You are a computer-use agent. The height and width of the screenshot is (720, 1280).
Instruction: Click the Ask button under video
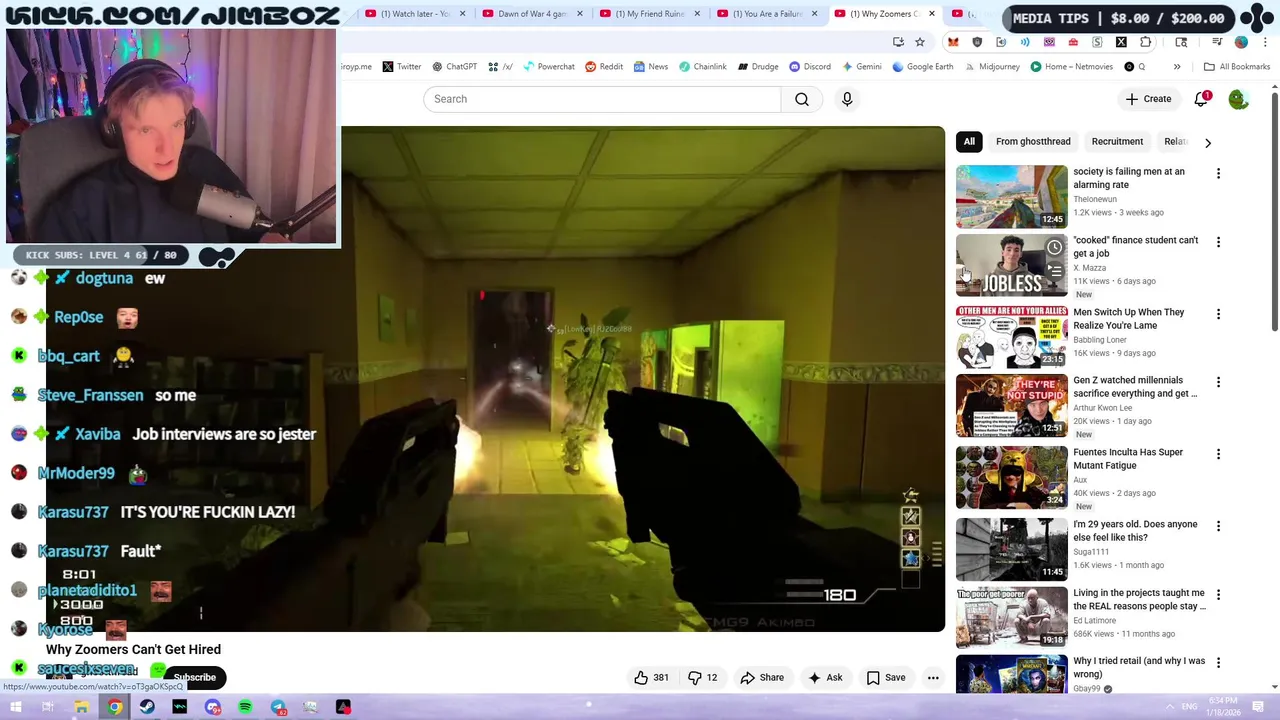click(x=826, y=677)
